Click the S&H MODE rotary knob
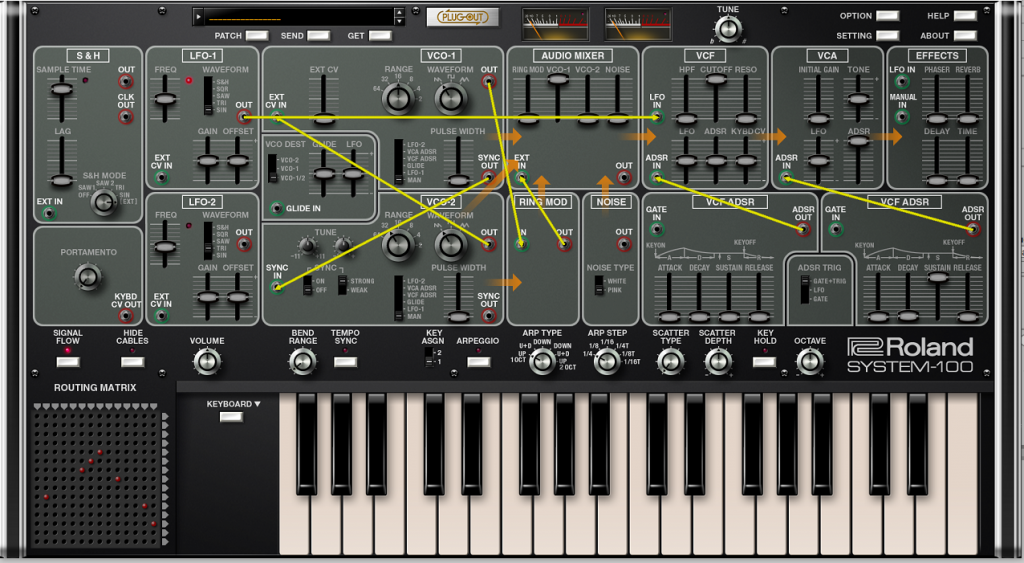Image resolution: width=1024 pixels, height=563 pixels. pos(103,202)
